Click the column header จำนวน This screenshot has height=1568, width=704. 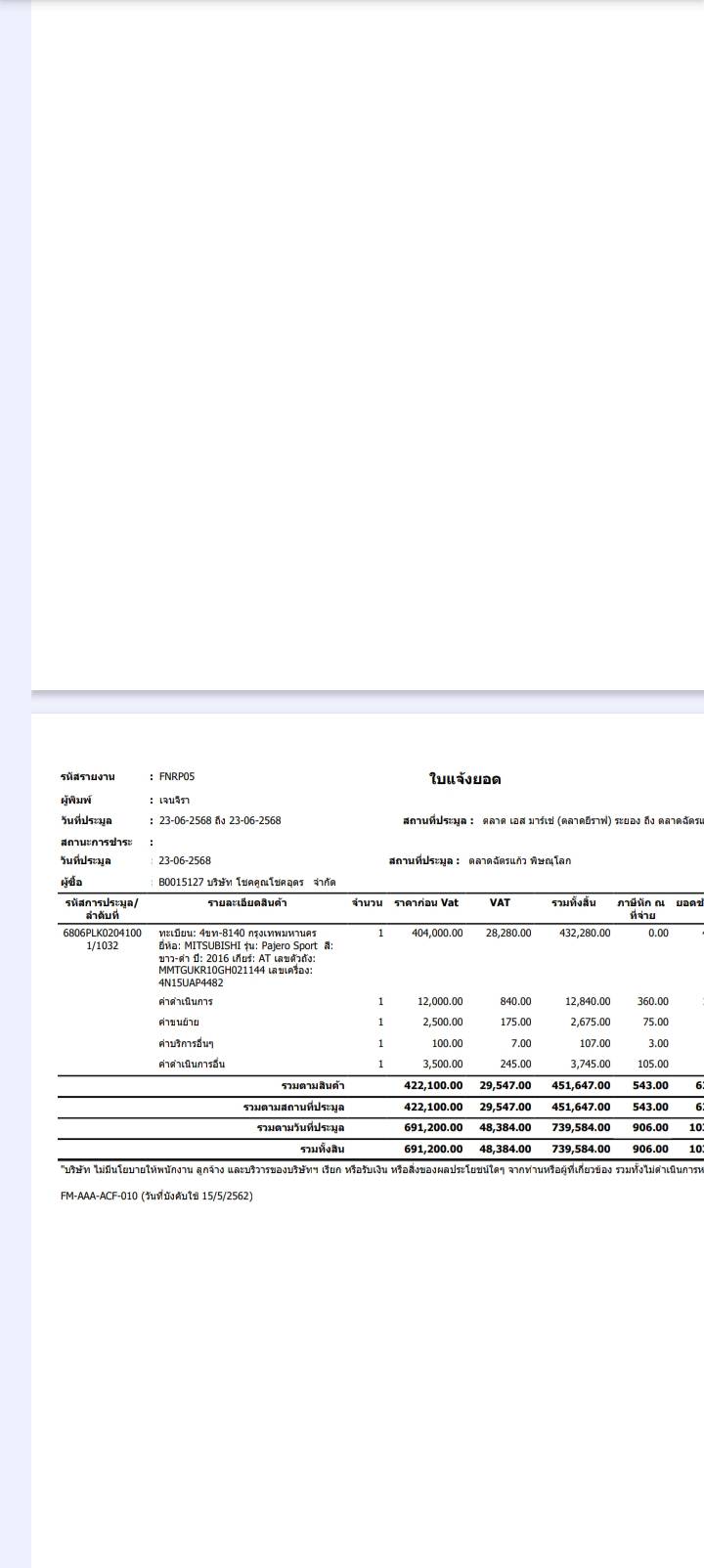tap(368, 902)
